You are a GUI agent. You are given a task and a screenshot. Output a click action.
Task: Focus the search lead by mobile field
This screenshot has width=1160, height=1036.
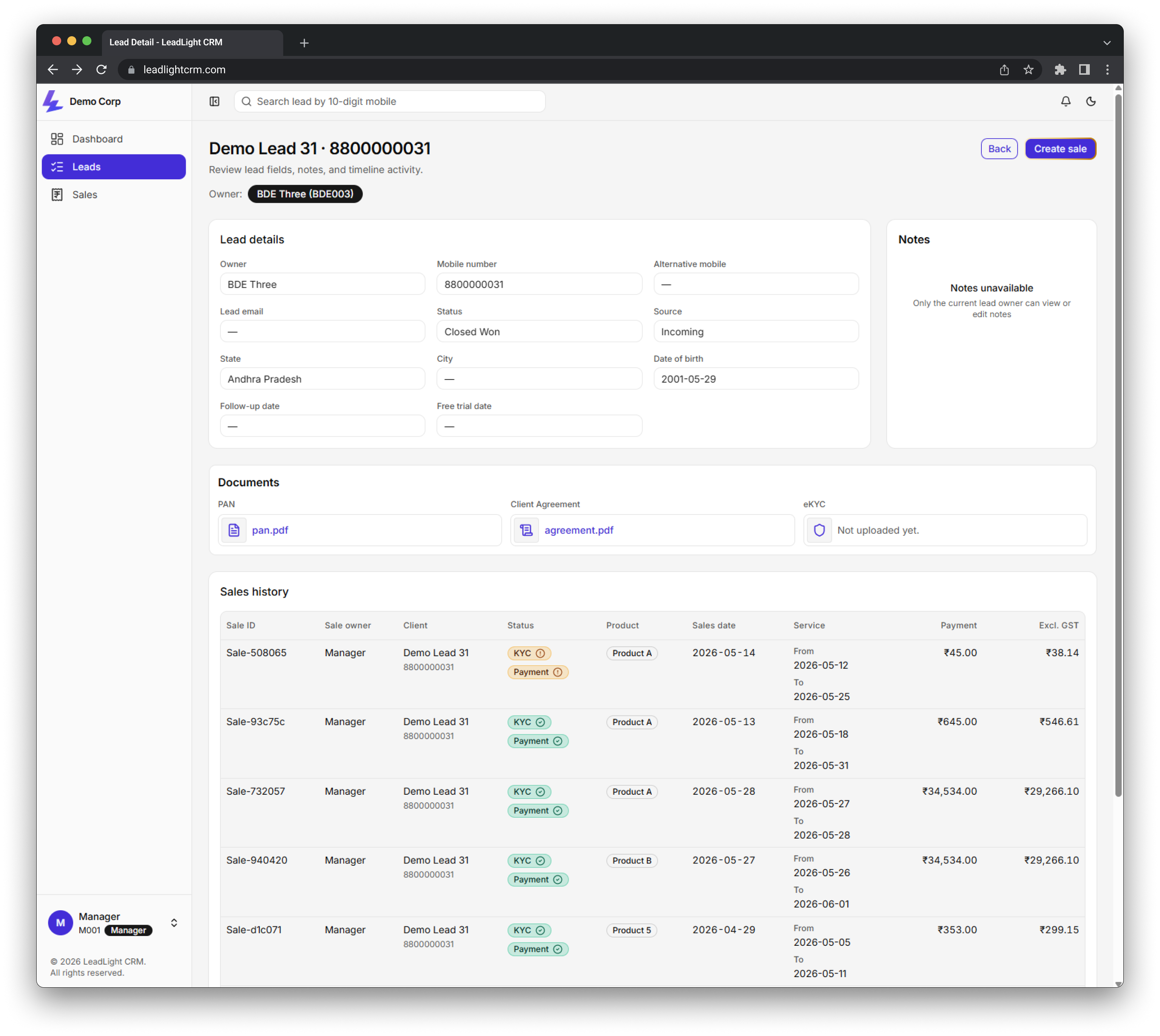click(390, 101)
